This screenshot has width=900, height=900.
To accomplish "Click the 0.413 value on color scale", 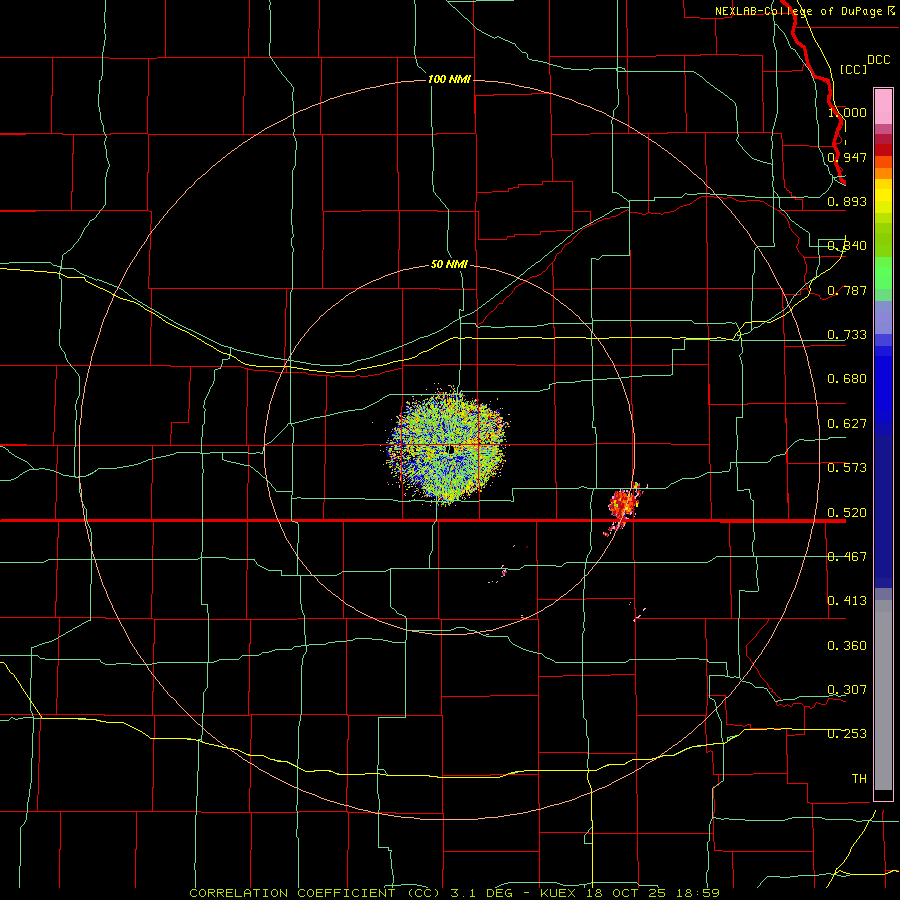I will tap(847, 601).
